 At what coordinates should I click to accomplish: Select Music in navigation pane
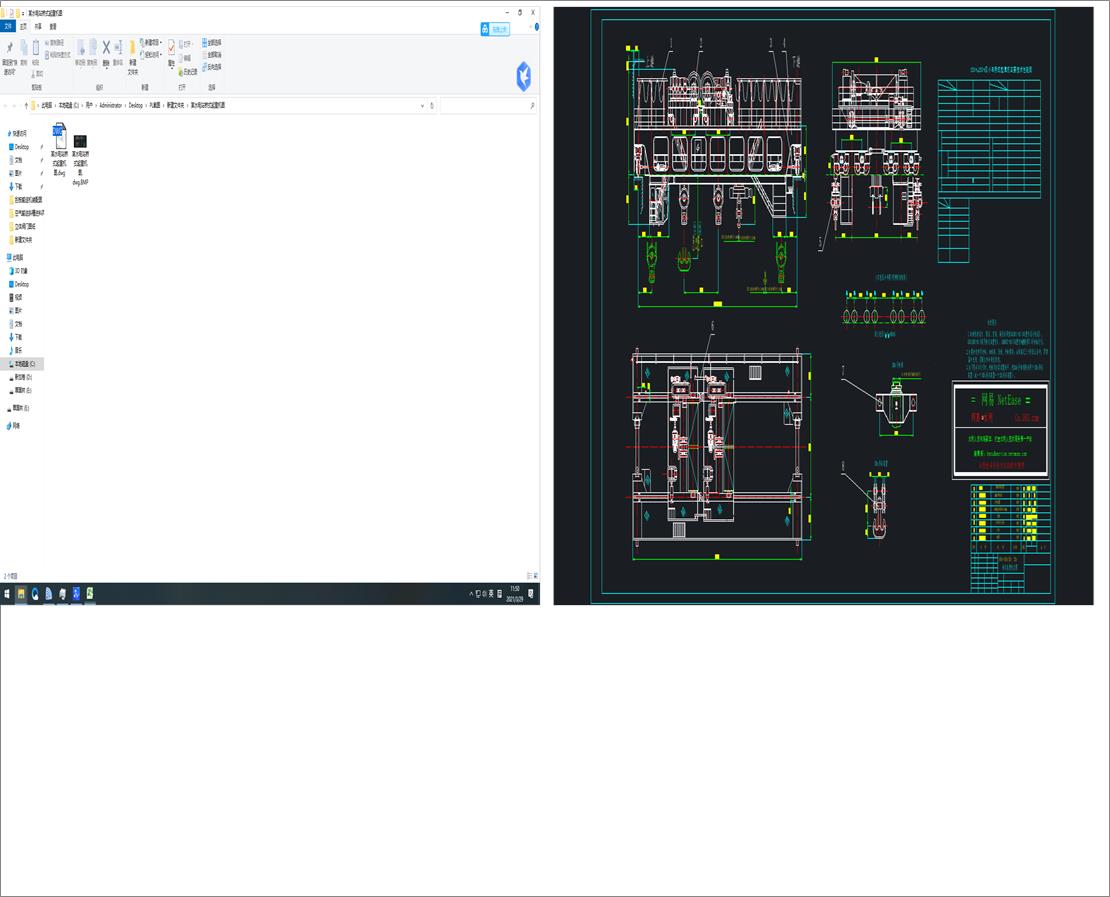[16, 350]
